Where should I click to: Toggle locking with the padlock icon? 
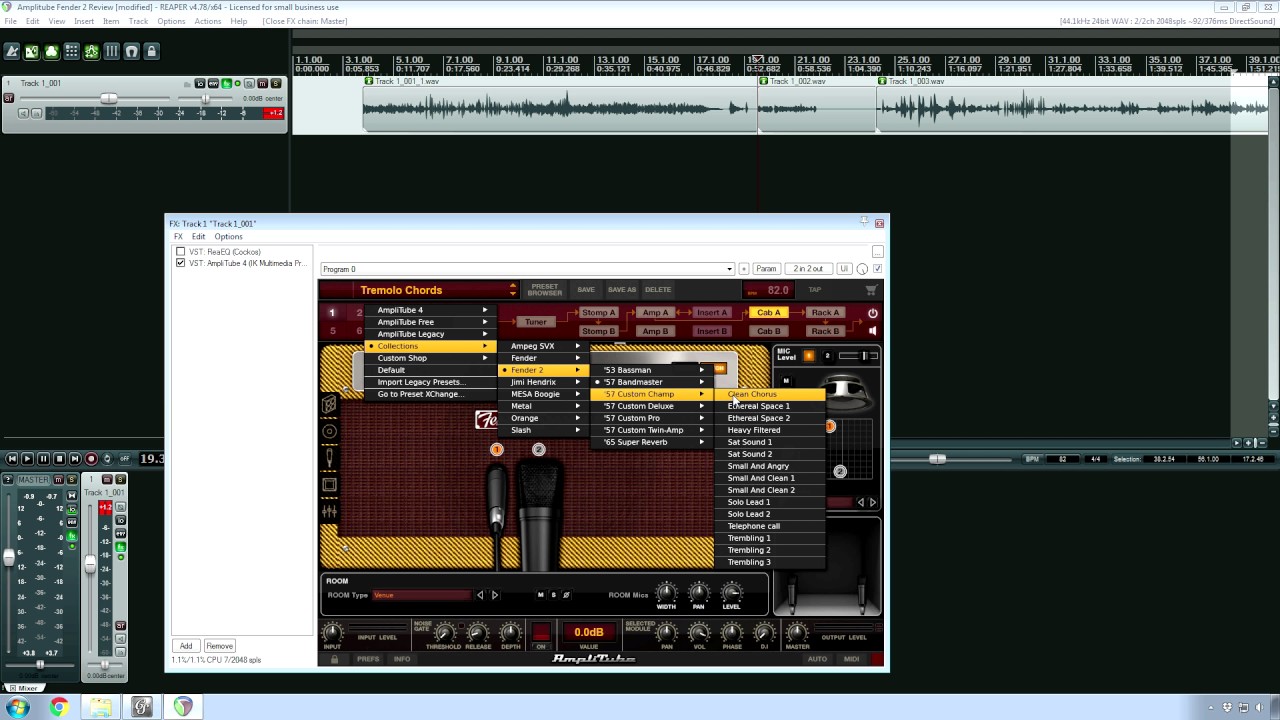(x=152, y=51)
